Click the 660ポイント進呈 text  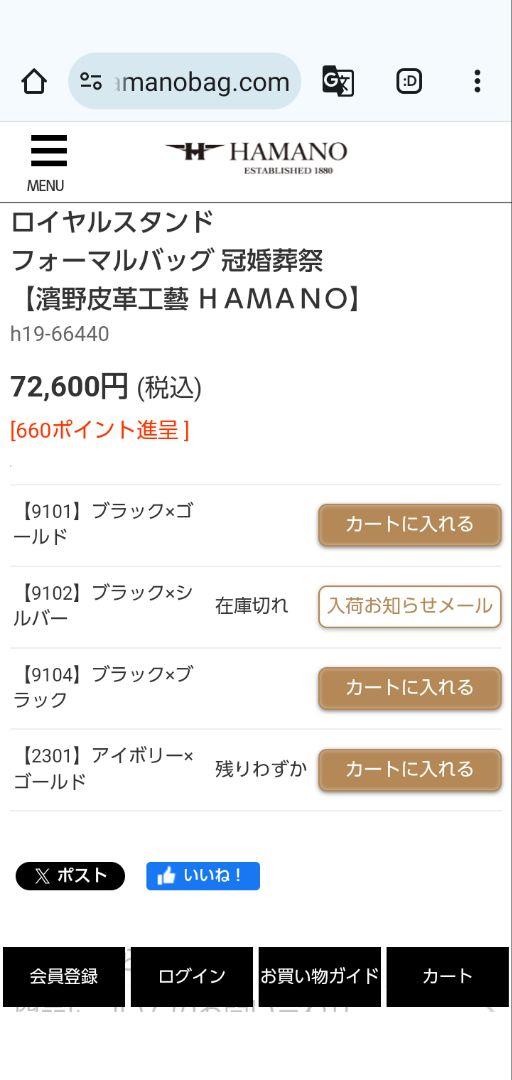pos(99,430)
